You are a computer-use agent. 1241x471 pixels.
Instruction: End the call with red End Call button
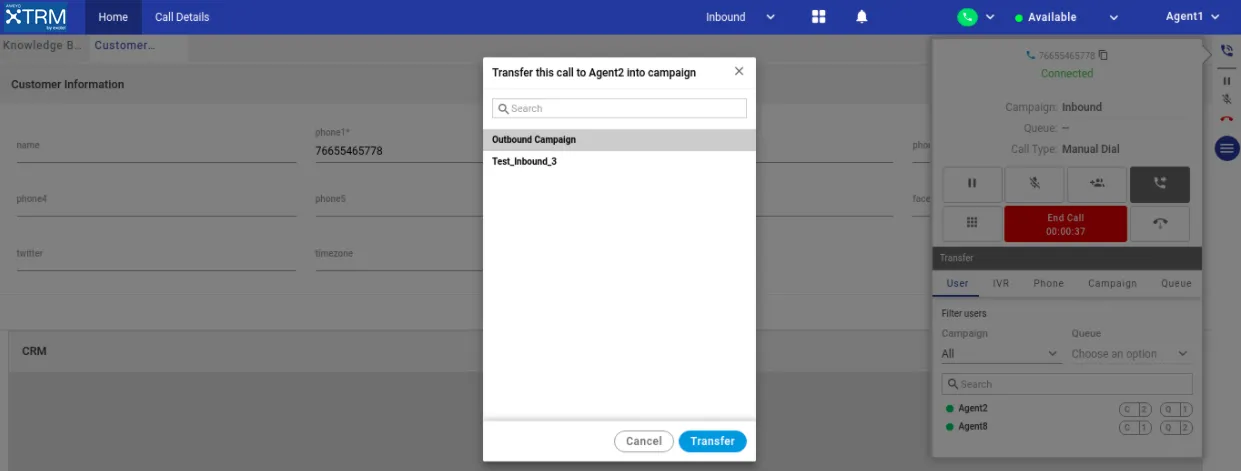tap(1065, 224)
